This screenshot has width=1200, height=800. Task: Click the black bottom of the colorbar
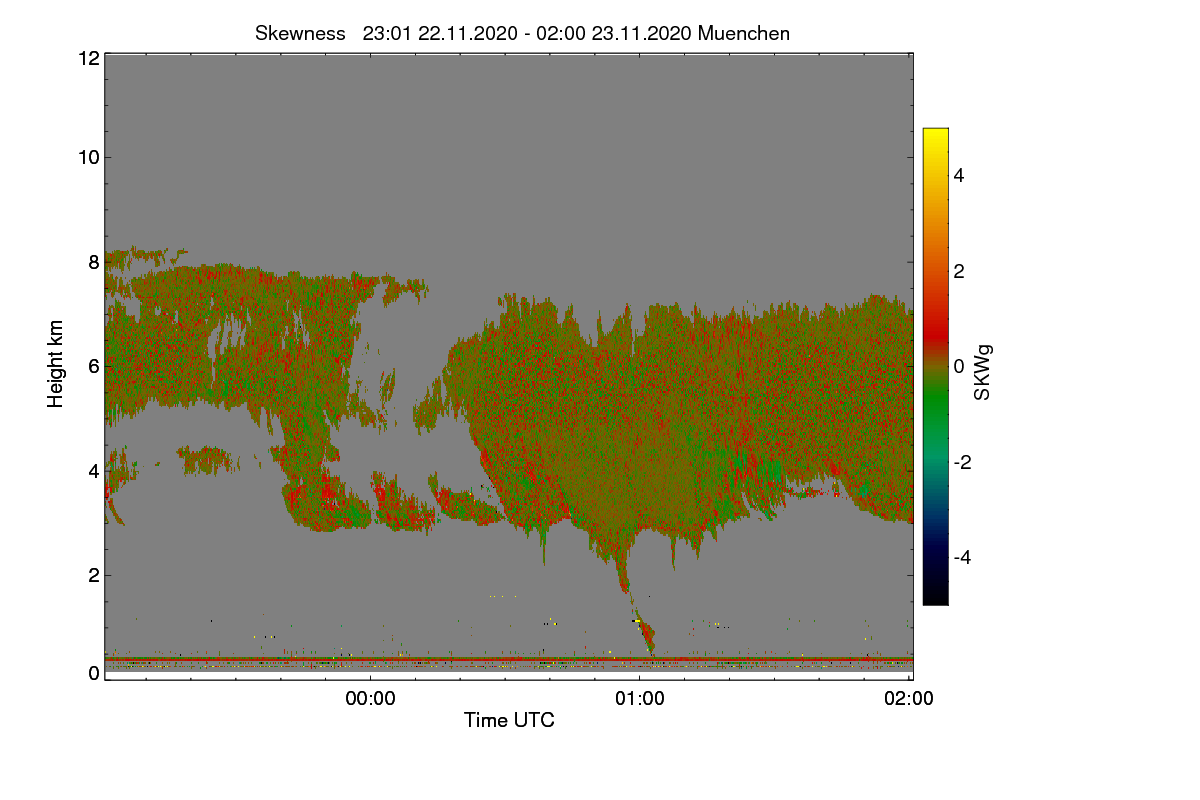tap(935, 596)
